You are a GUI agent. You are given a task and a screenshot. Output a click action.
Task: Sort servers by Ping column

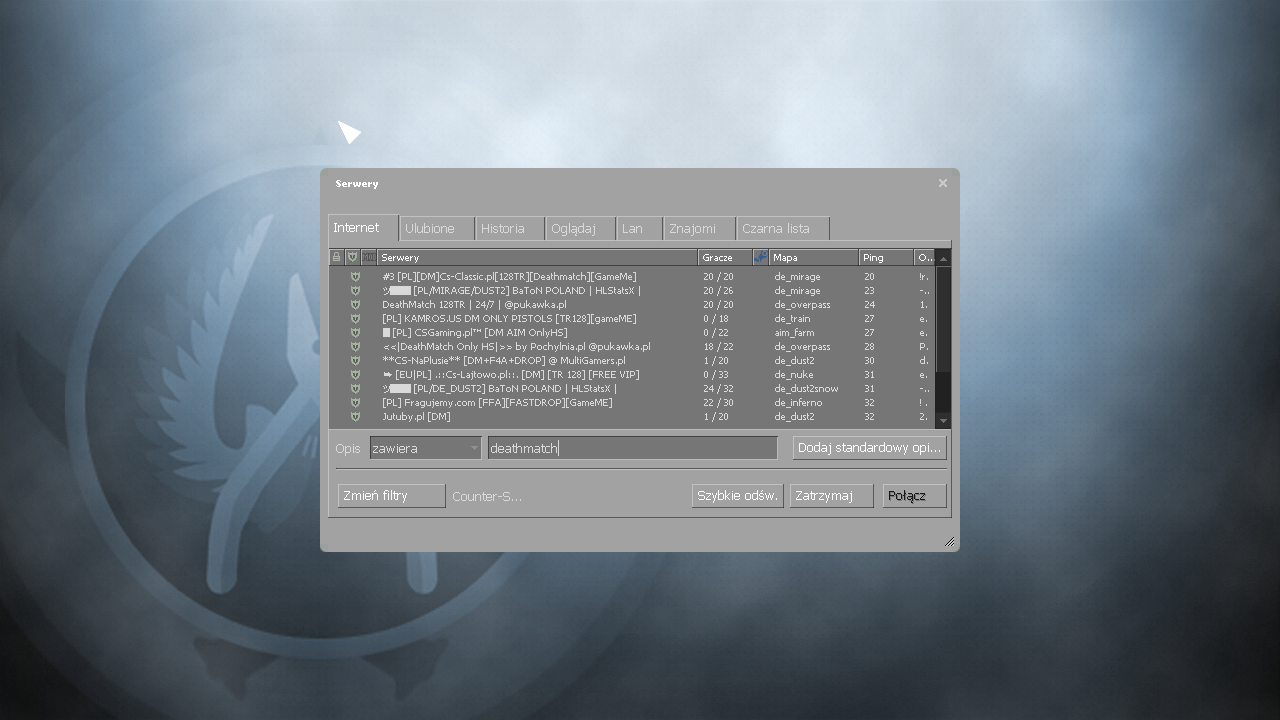885,257
